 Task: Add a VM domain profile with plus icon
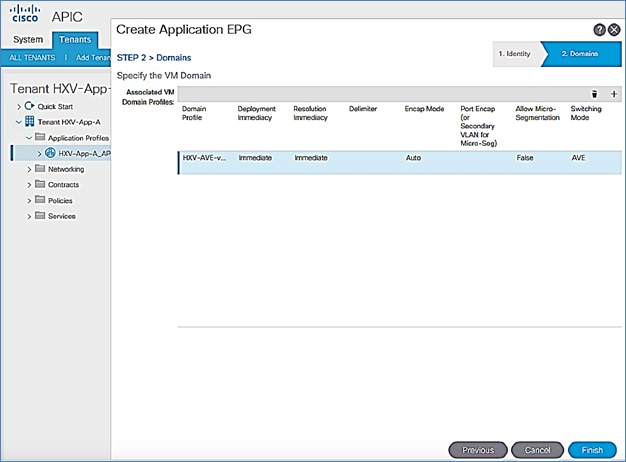pyautogui.click(x=614, y=94)
